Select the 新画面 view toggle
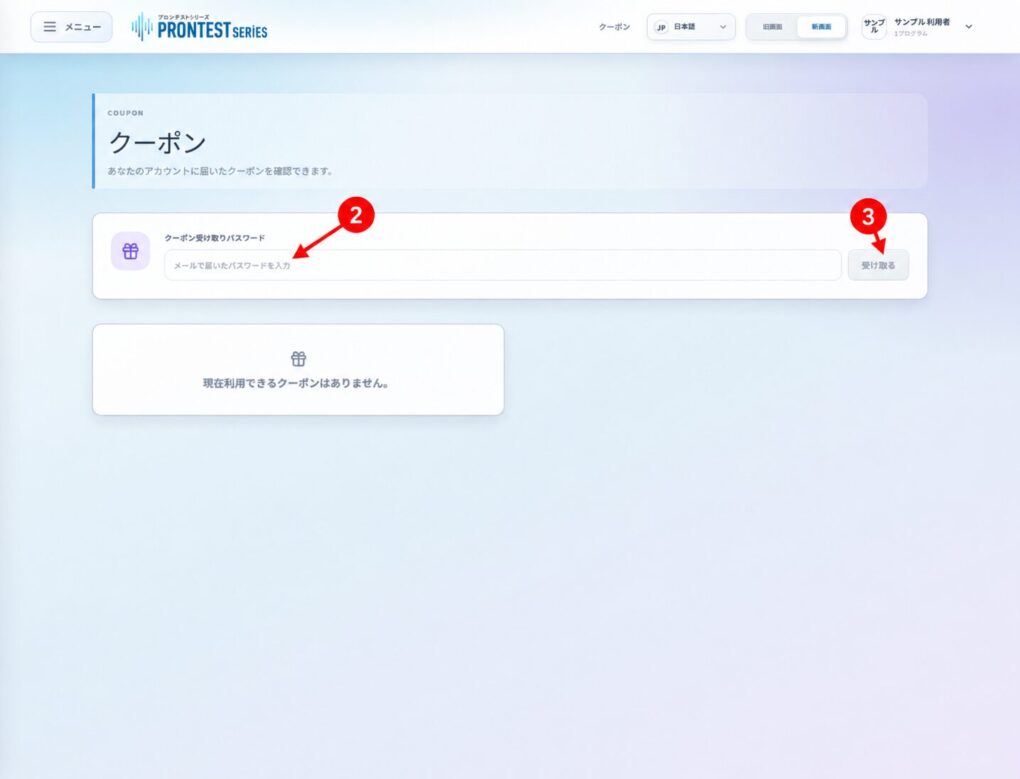 [x=821, y=27]
